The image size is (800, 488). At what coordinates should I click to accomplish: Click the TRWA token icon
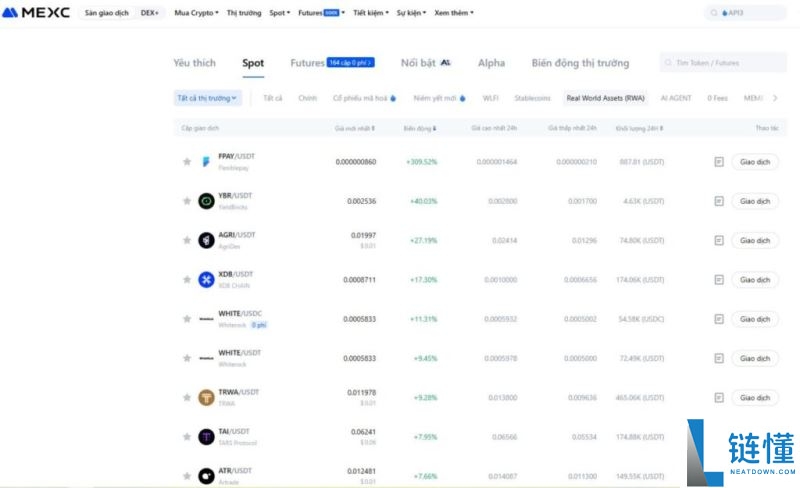tap(206, 397)
